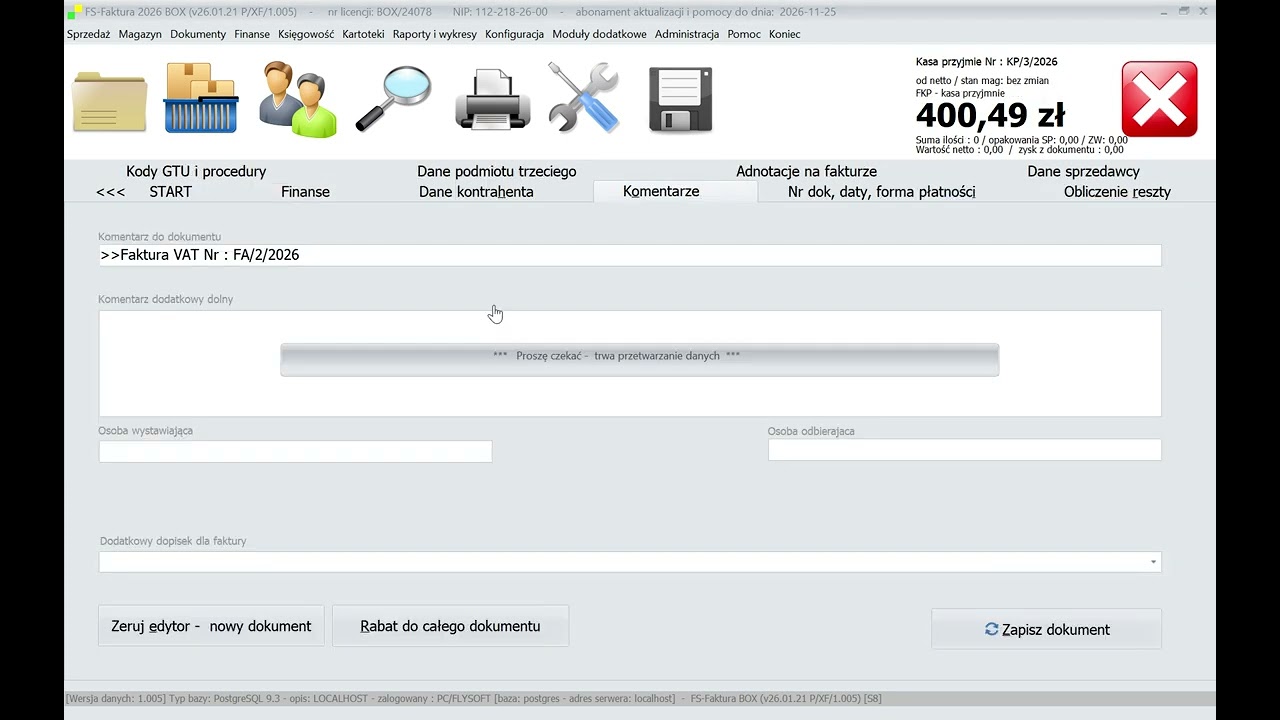The image size is (1280, 720).
Task: Switch to Dane podmiotu trzeciego tab
Action: [497, 171]
